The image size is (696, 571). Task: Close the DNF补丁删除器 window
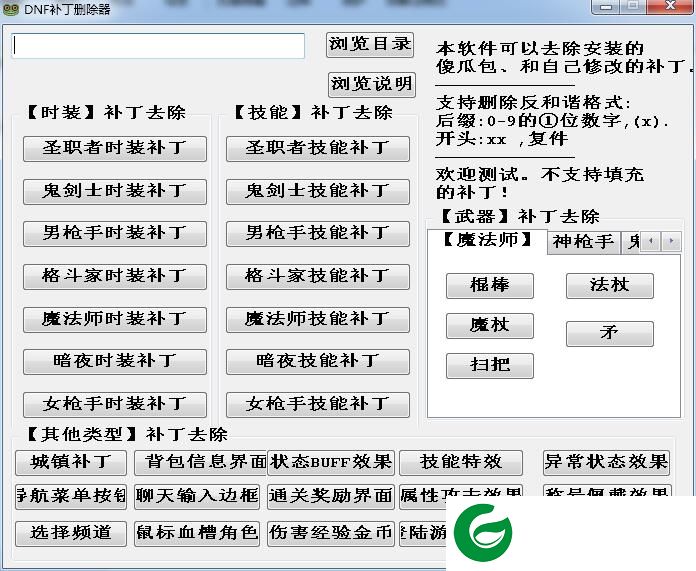(x=670, y=7)
